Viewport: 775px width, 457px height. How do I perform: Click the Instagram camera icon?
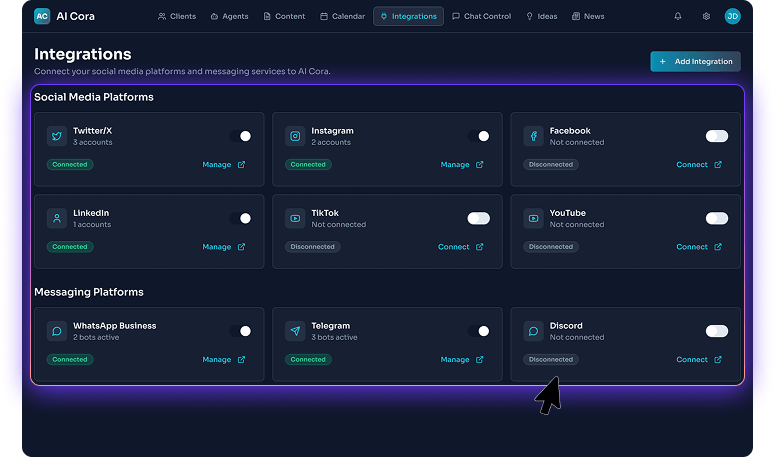pyautogui.click(x=295, y=136)
